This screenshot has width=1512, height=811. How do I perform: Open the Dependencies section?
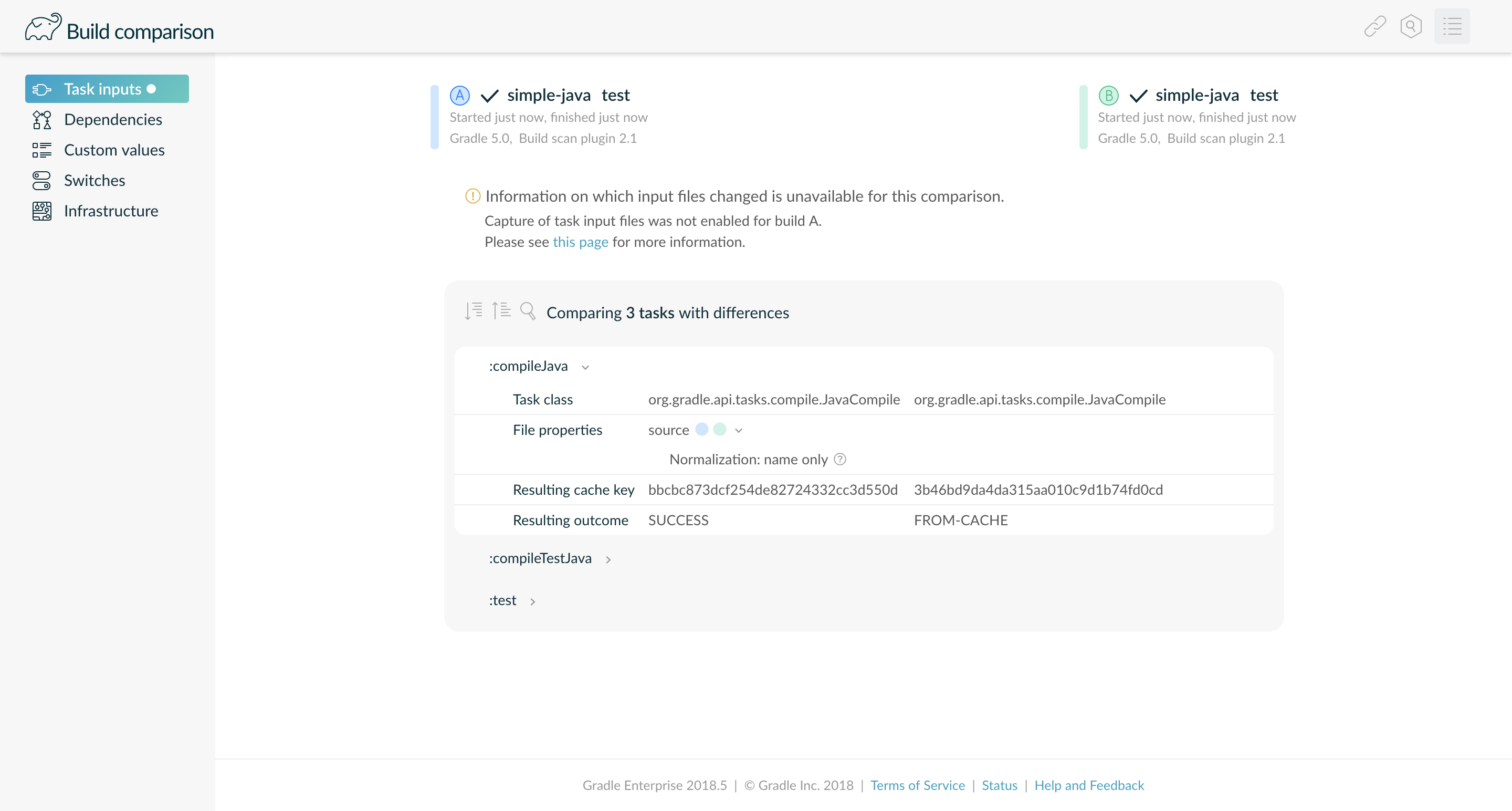coord(113,119)
